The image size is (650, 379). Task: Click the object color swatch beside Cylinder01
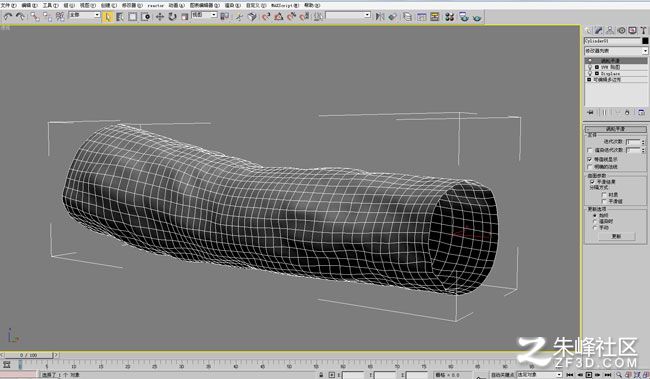coord(645,41)
